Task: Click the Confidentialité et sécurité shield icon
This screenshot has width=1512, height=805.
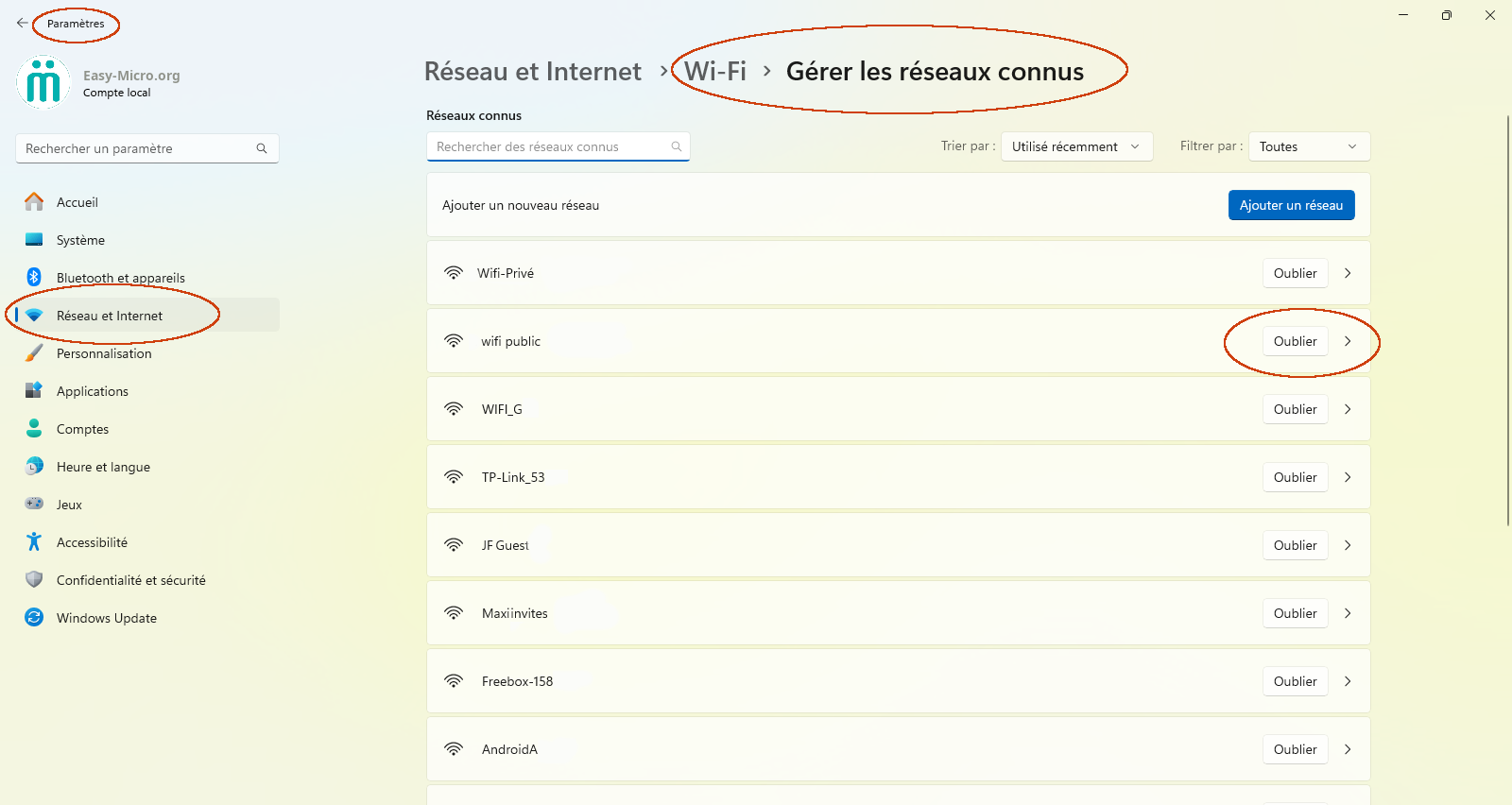Action: pos(34,579)
